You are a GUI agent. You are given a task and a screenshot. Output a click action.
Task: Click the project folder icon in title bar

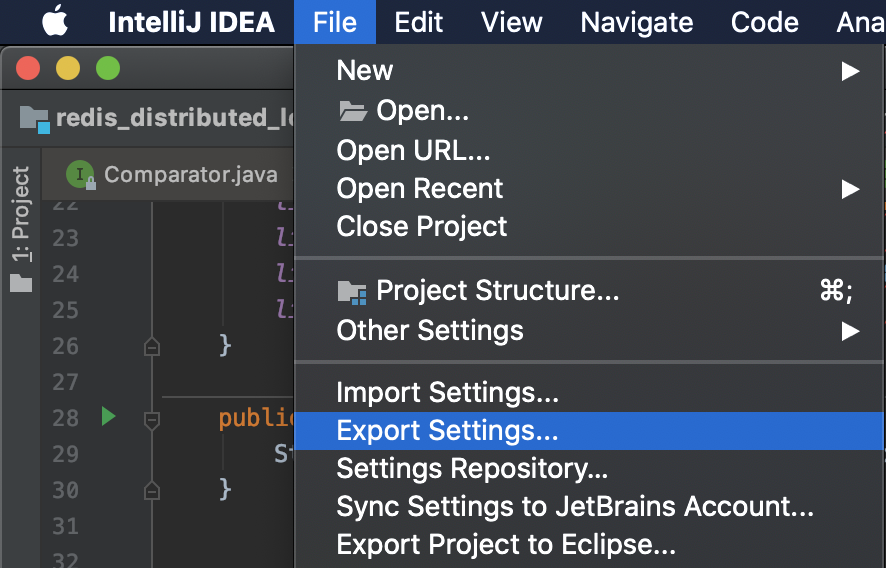pyautogui.click(x=34, y=119)
